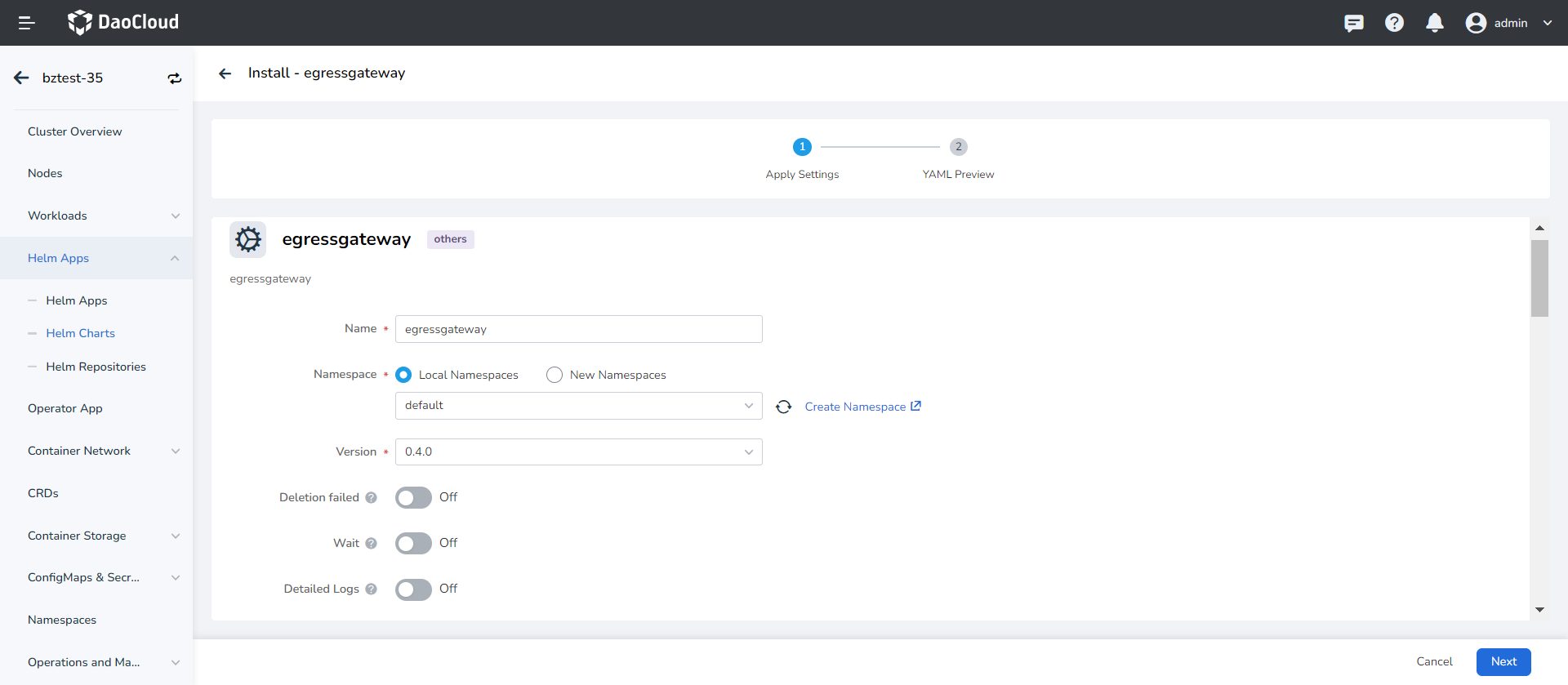1568x685 pixels.
Task: Open Helm Repositories in sidebar
Action: pyautogui.click(x=96, y=367)
